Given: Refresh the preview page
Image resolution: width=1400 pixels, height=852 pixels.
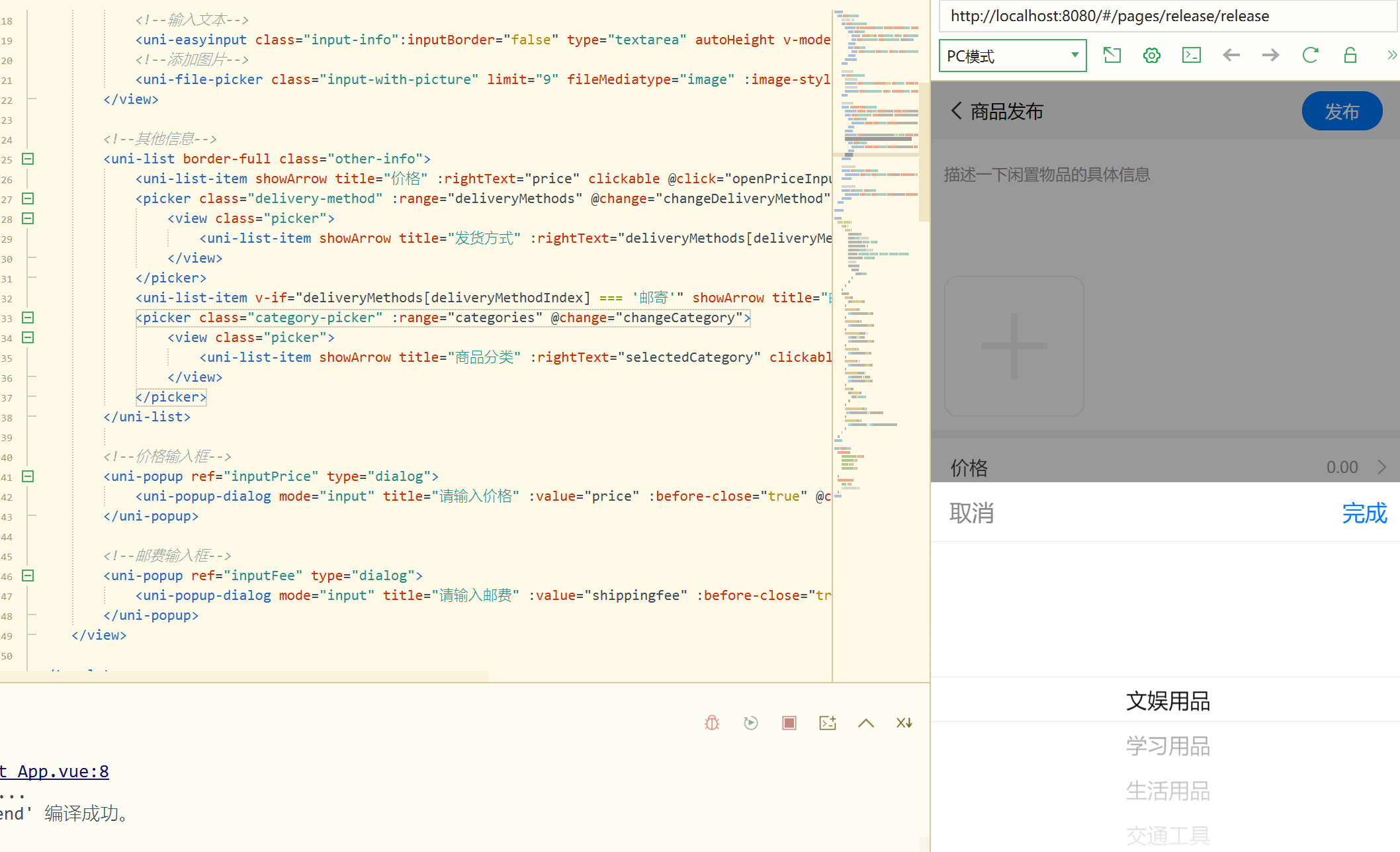Looking at the screenshot, I should (1310, 56).
